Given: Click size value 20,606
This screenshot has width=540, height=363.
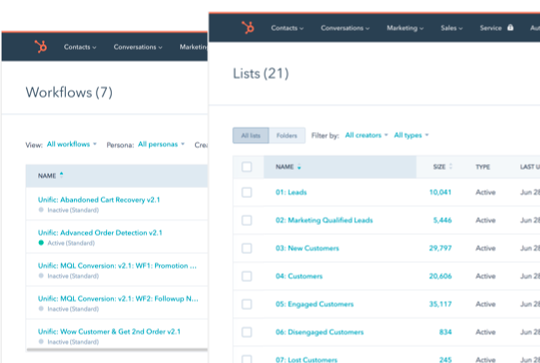Looking at the screenshot, I should point(440,276).
